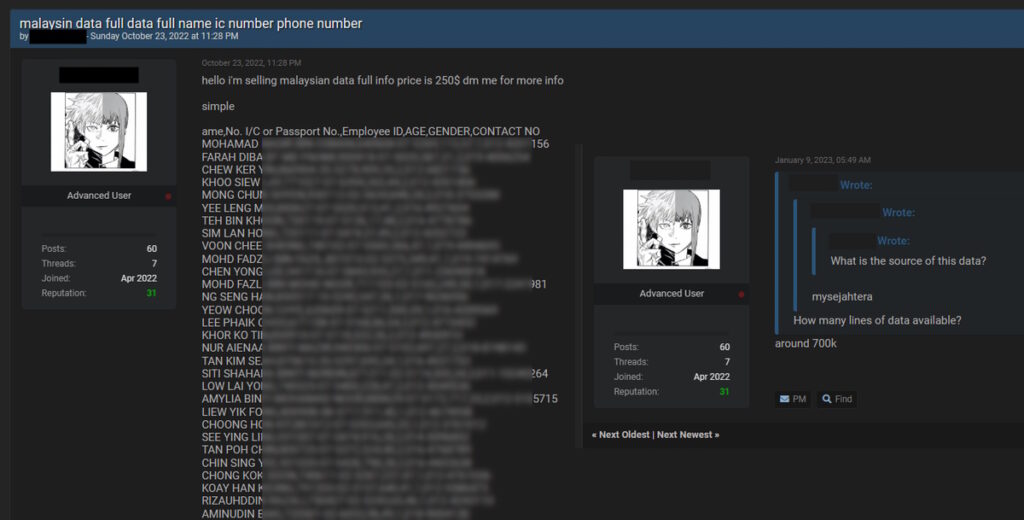Image resolution: width=1024 pixels, height=520 pixels.
Task: Click the 'What is the source' quoted text
Action: 908,261
